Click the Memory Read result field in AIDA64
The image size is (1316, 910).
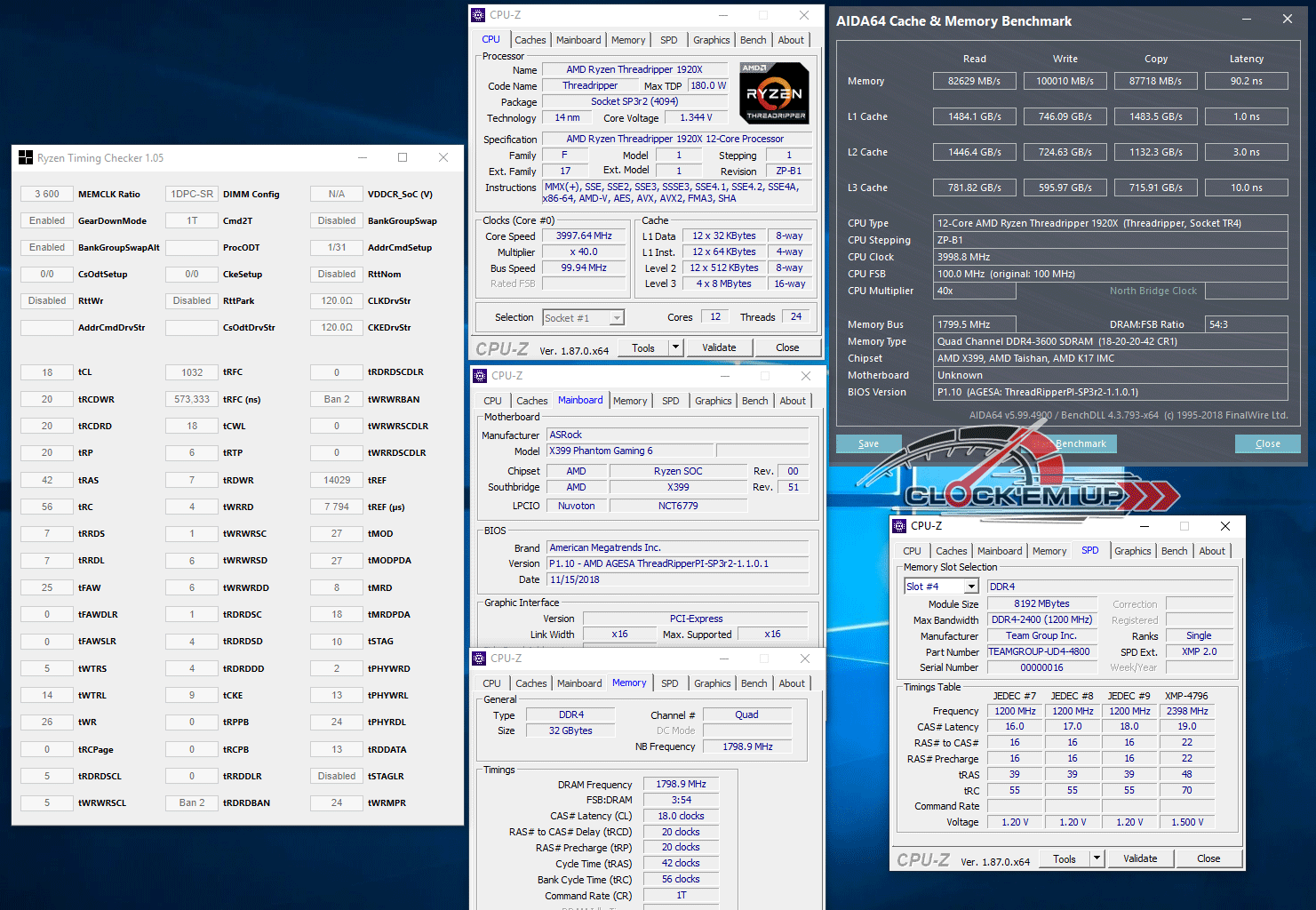click(x=974, y=81)
